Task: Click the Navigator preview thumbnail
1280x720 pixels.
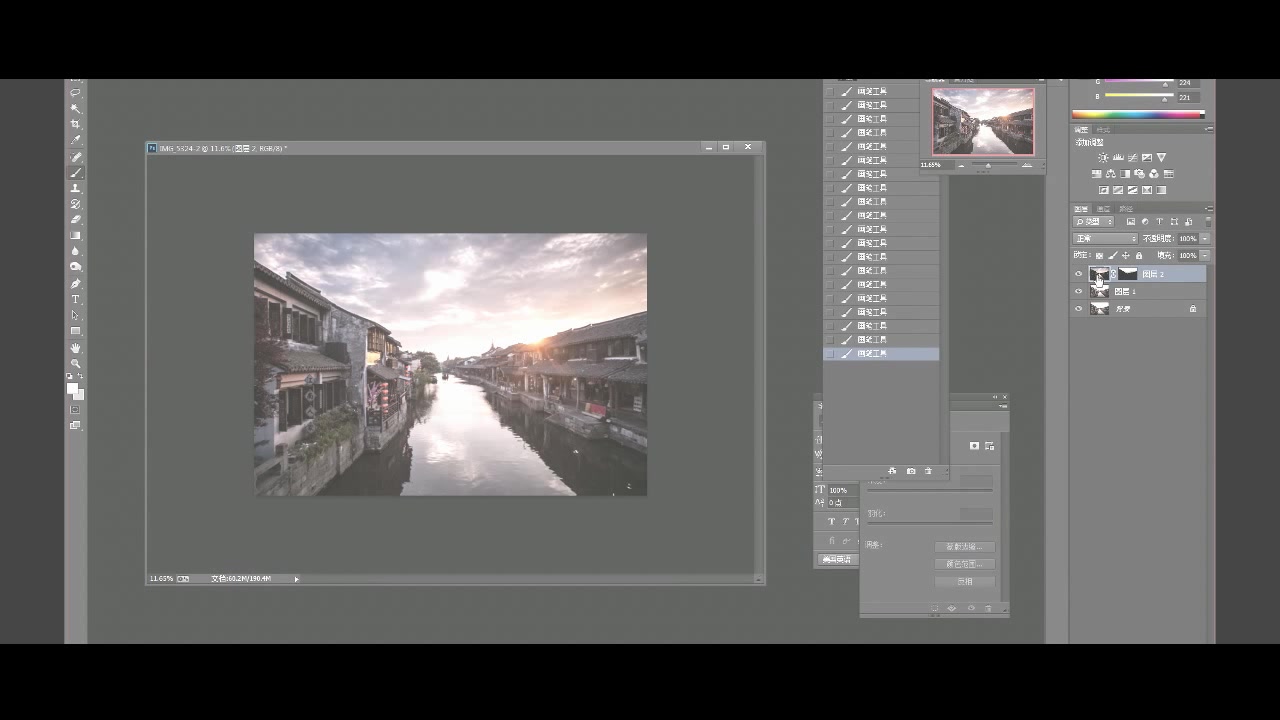Action: 983,121
